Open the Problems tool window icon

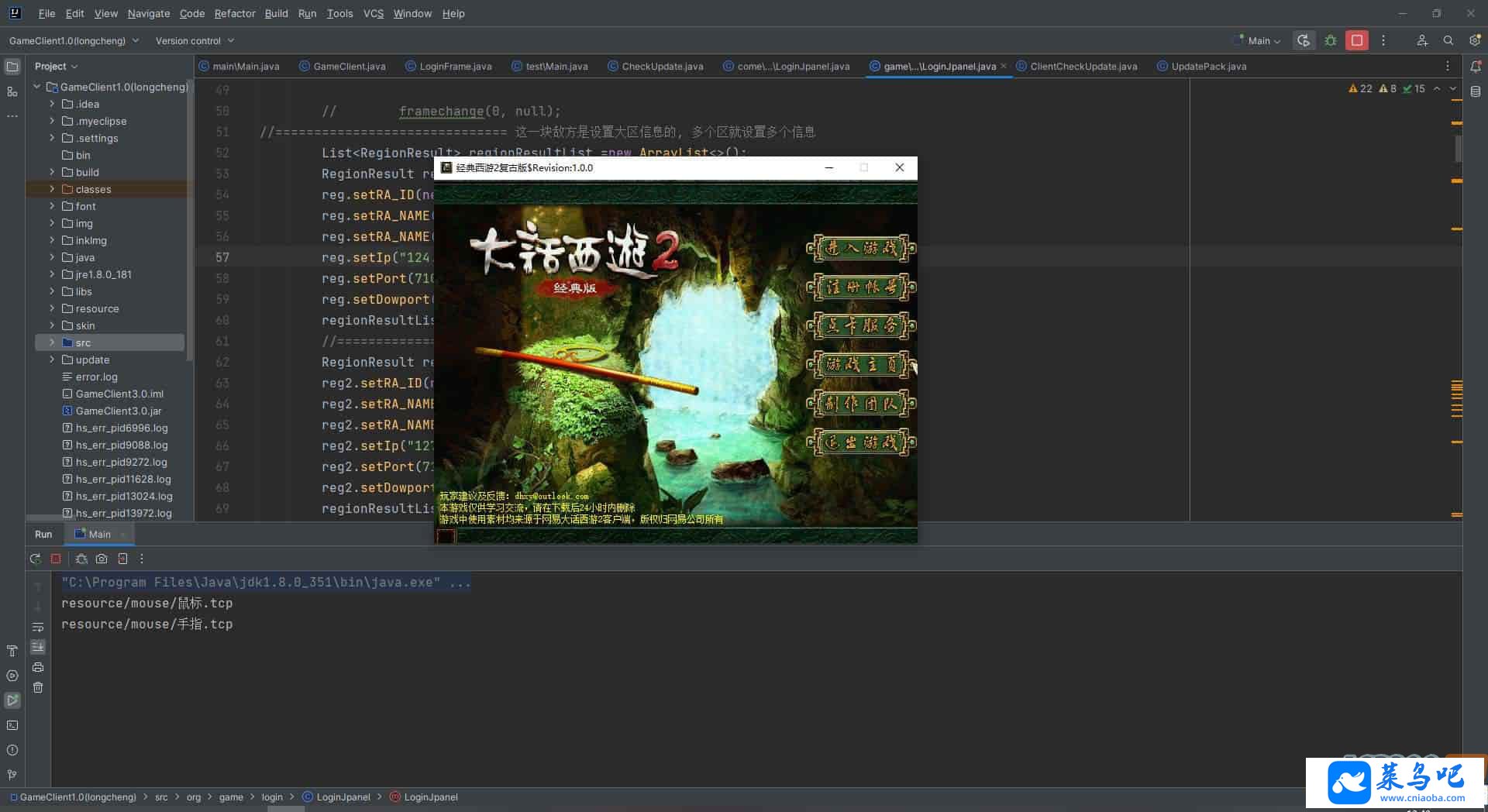point(12,750)
